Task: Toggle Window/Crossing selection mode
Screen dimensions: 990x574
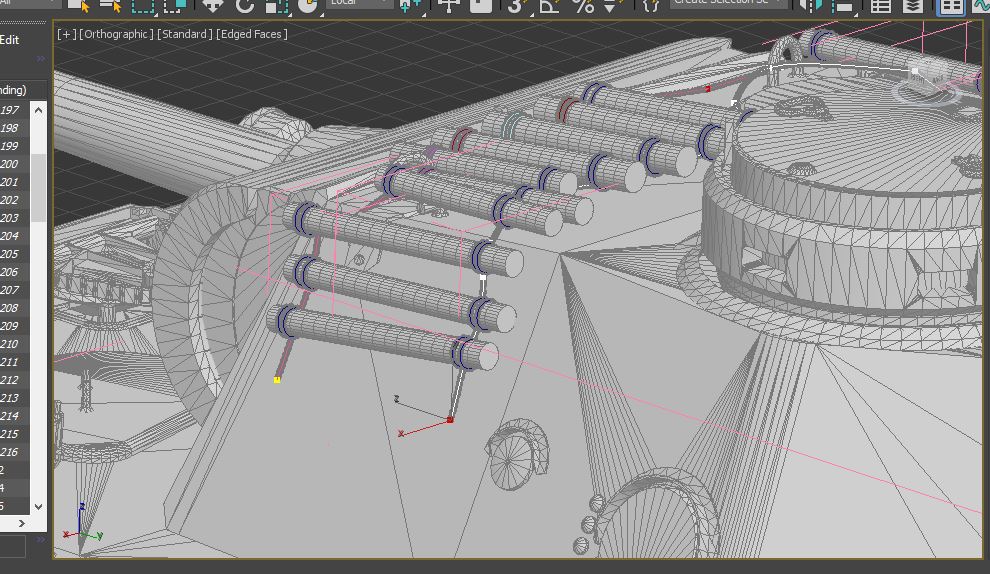Action: click(x=177, y=5)
